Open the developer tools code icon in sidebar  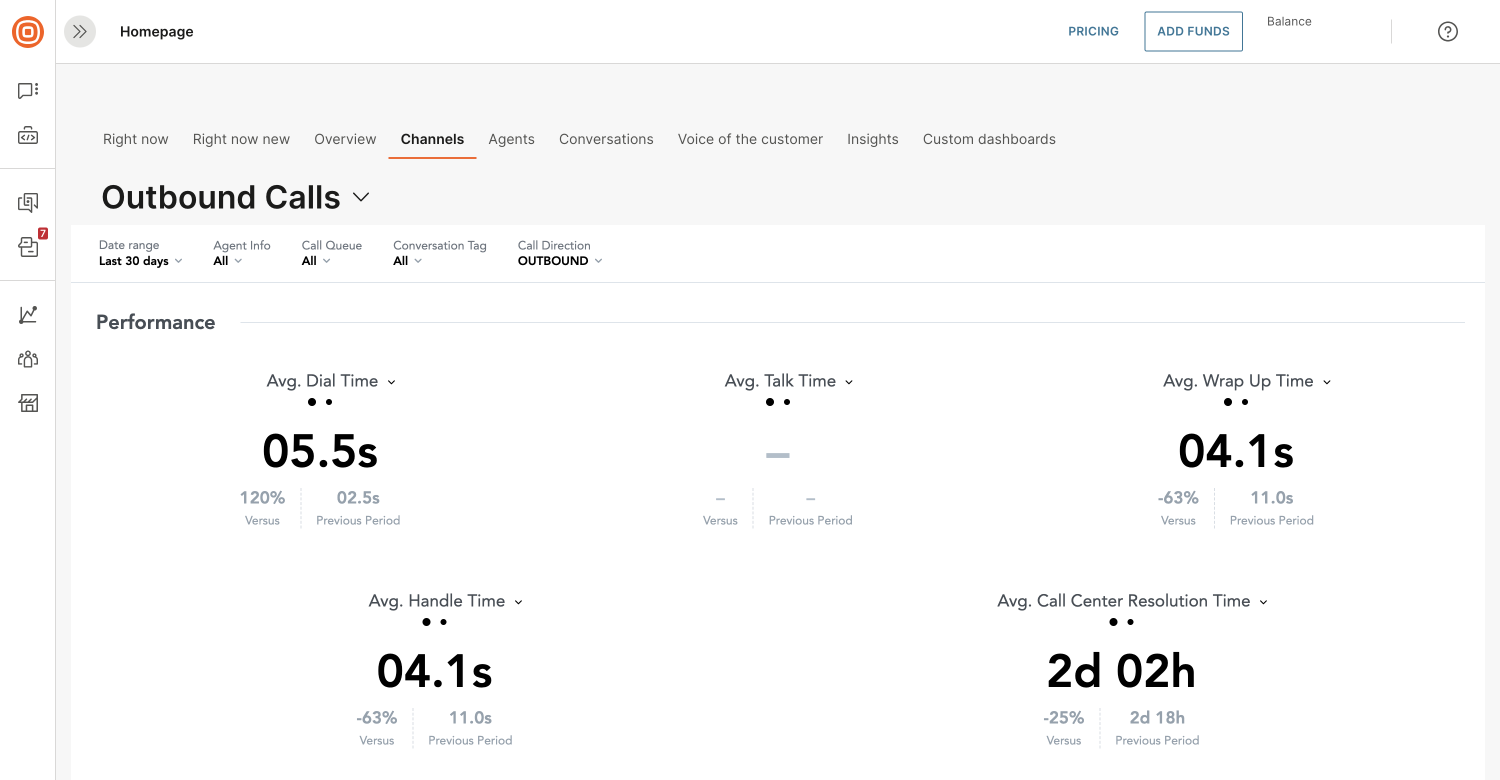(x=28, y=136)
